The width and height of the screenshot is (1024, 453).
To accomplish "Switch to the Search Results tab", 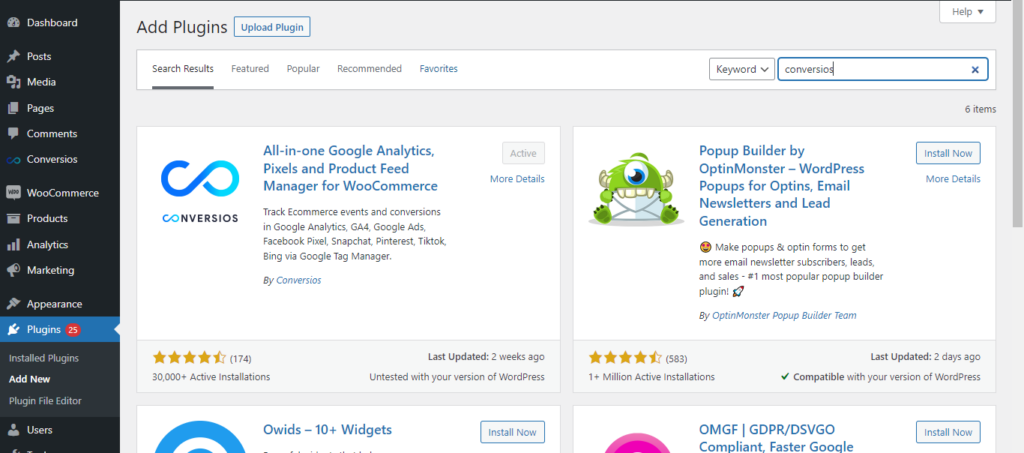I will pos(183,69).
